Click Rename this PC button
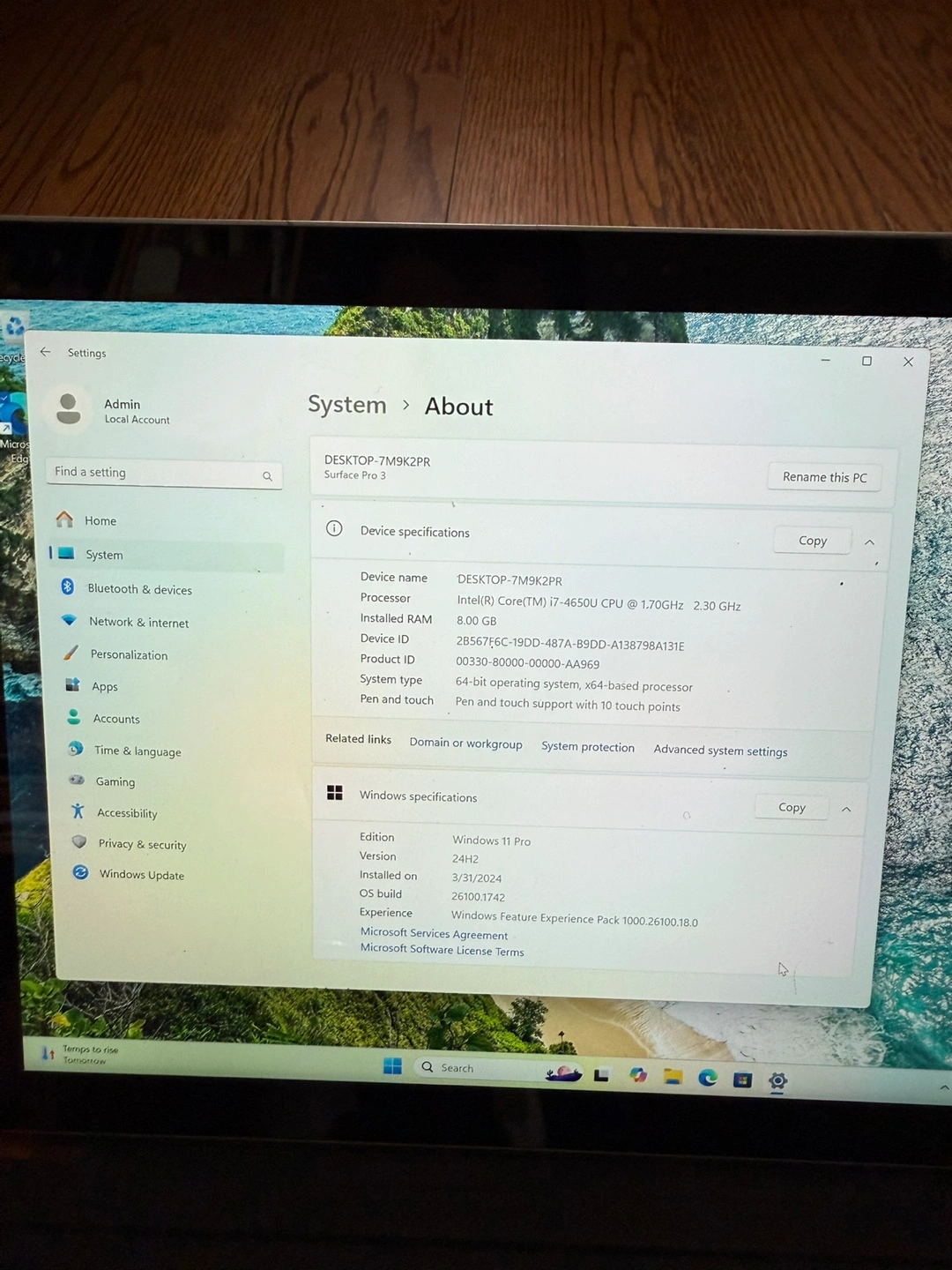This screenshot has height=1270, width=952. click(x=824, y=477)
